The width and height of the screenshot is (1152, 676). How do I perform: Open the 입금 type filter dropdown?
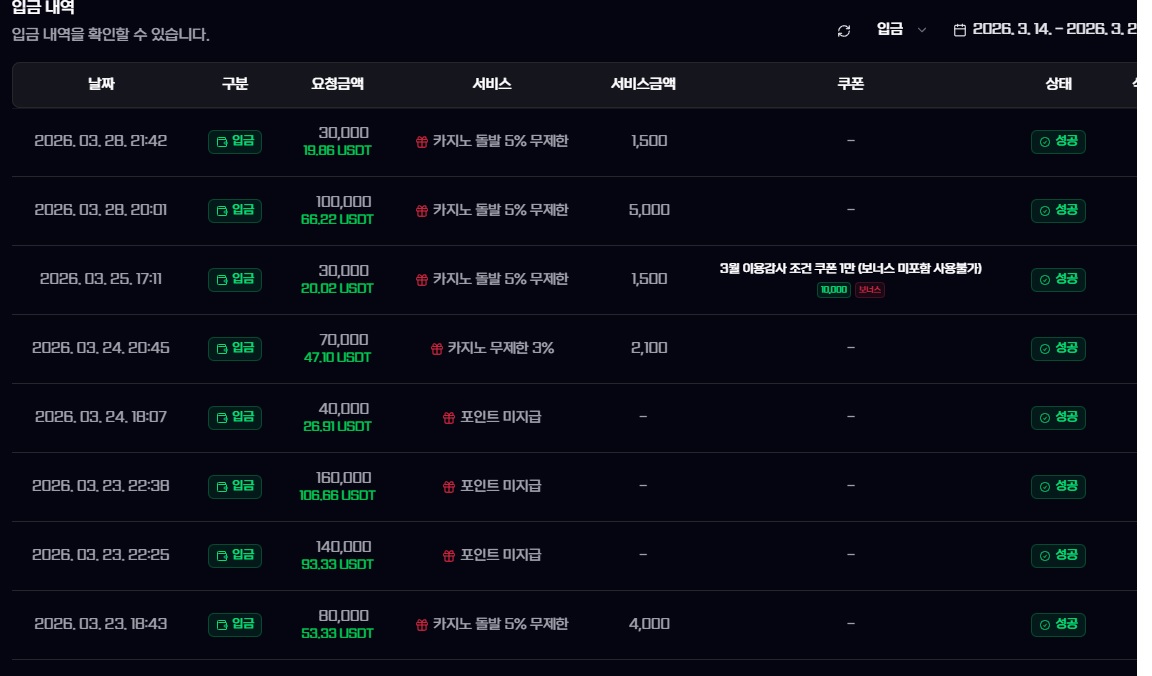click(x=901, y=30)
